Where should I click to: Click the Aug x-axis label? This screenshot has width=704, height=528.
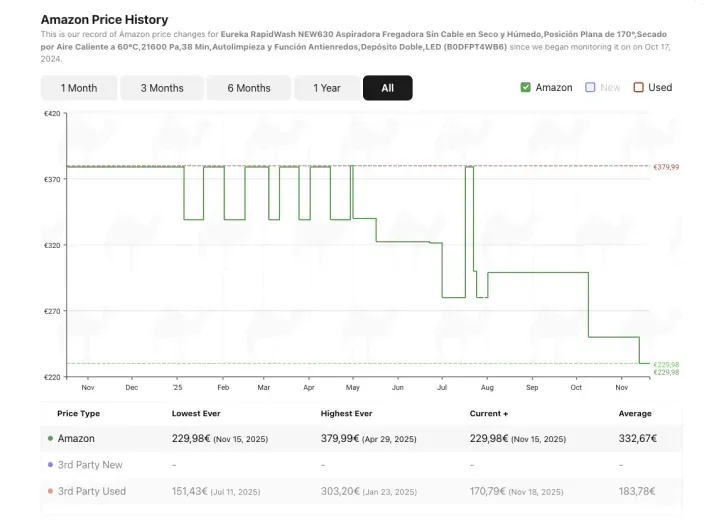click(487, 387)
